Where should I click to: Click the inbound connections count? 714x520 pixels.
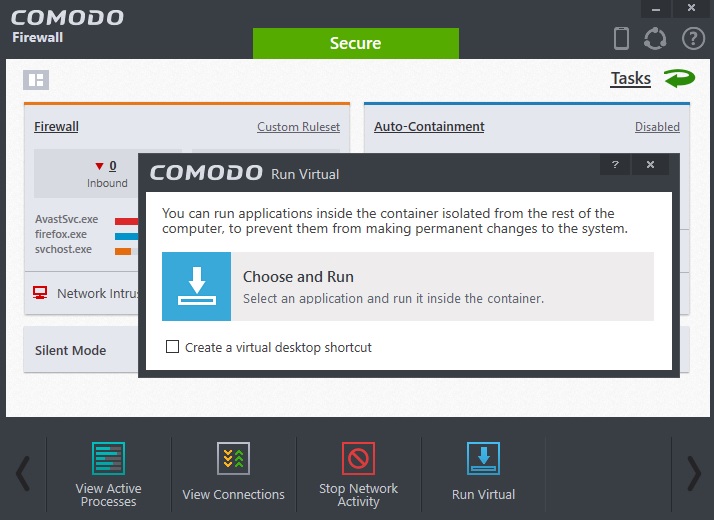112,166
